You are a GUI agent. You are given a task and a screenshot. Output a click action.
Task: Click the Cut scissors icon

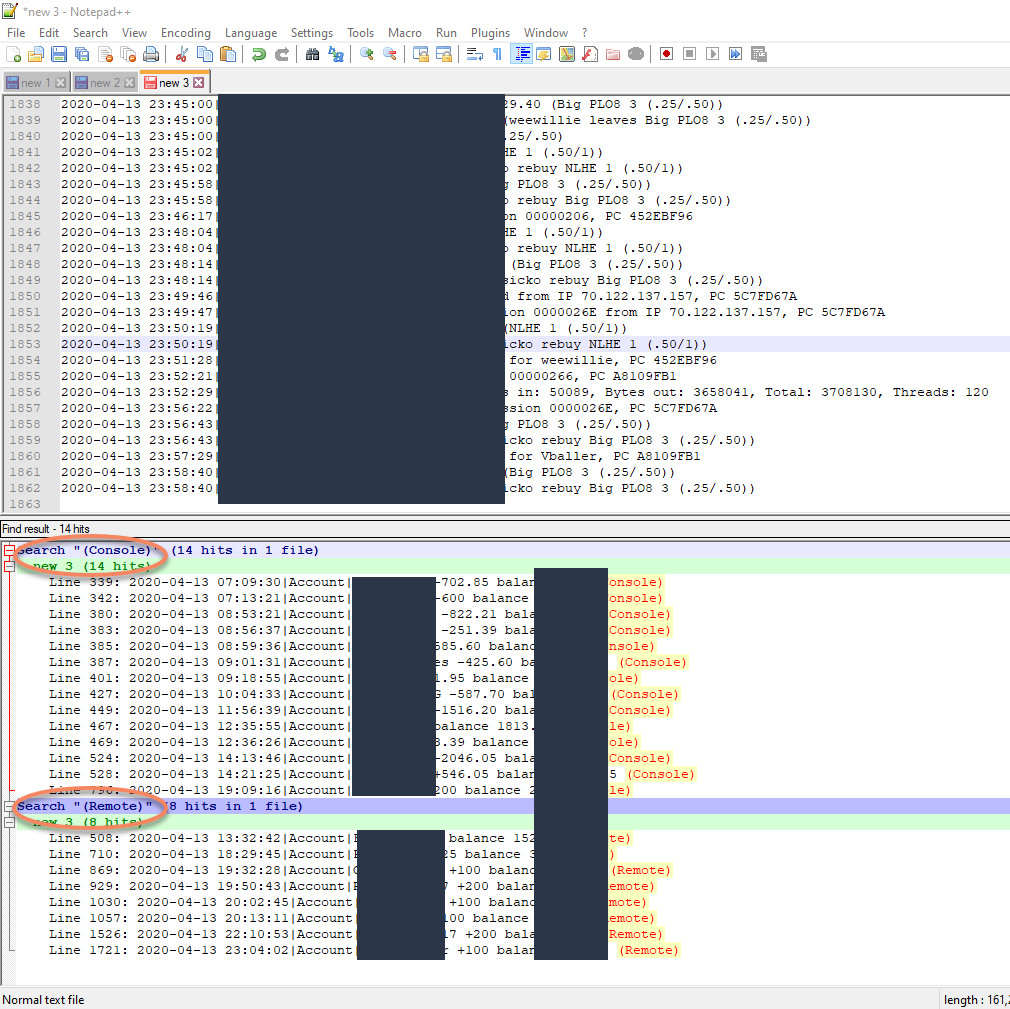(x=182, y=54)
